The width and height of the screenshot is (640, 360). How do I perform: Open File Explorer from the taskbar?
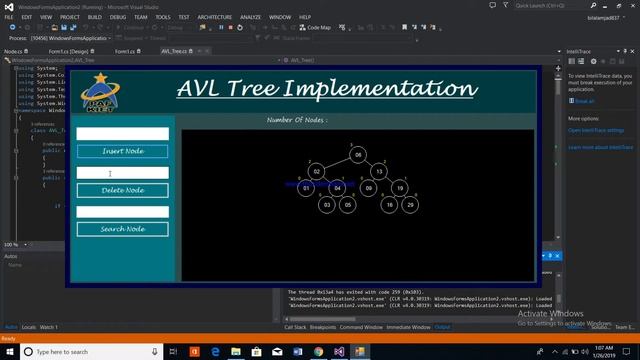coord(236,351)
